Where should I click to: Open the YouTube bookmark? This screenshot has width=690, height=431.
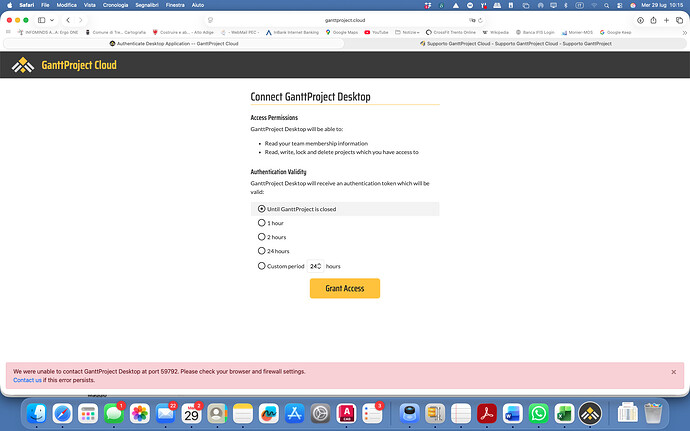(377, 33)
